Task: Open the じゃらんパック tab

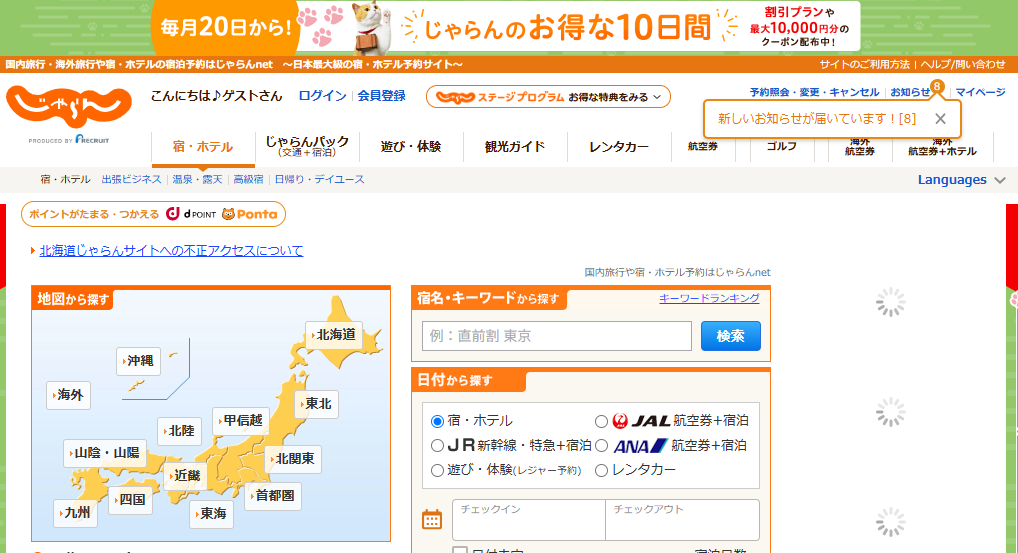Action: pos(307,147)
